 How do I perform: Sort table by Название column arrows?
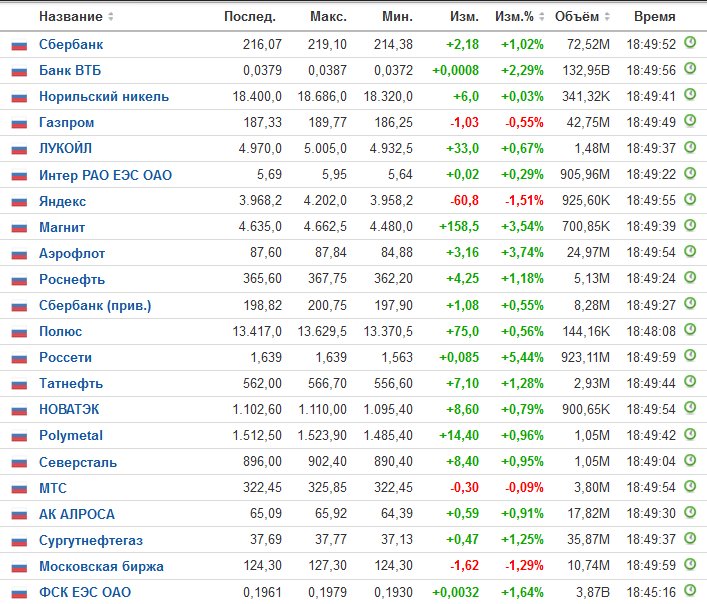click(110, 17)
